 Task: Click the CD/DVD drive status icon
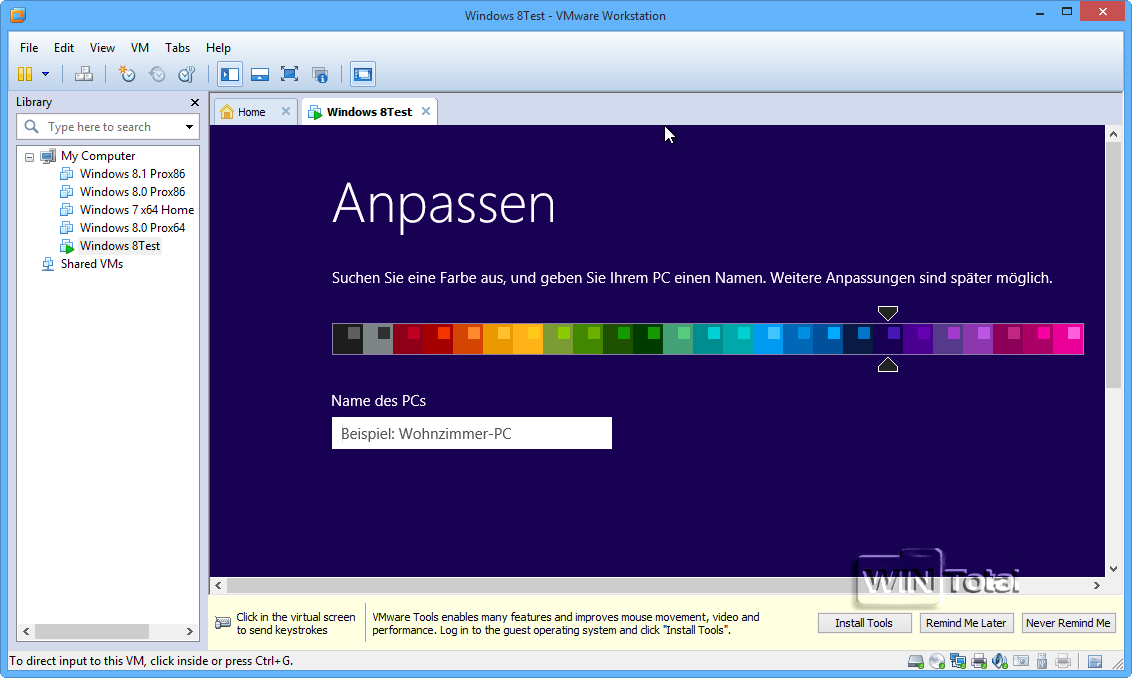click(x=937, y=661)
